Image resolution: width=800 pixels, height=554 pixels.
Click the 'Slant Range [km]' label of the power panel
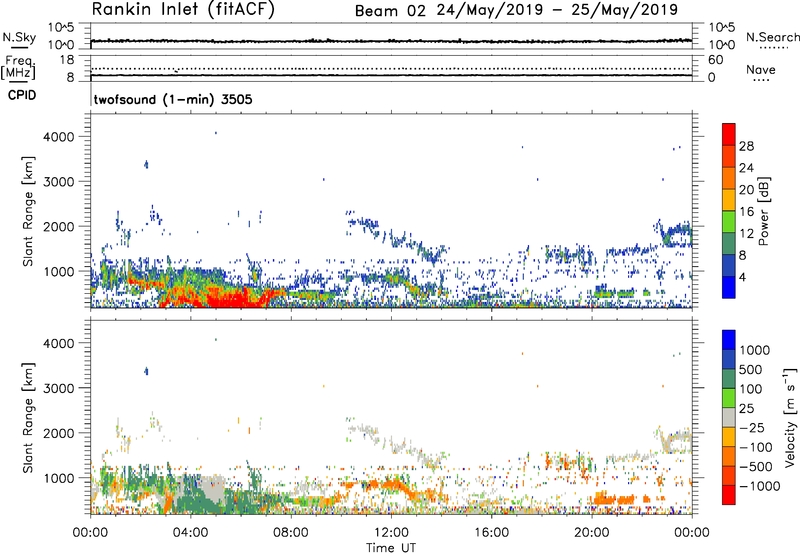28,211
